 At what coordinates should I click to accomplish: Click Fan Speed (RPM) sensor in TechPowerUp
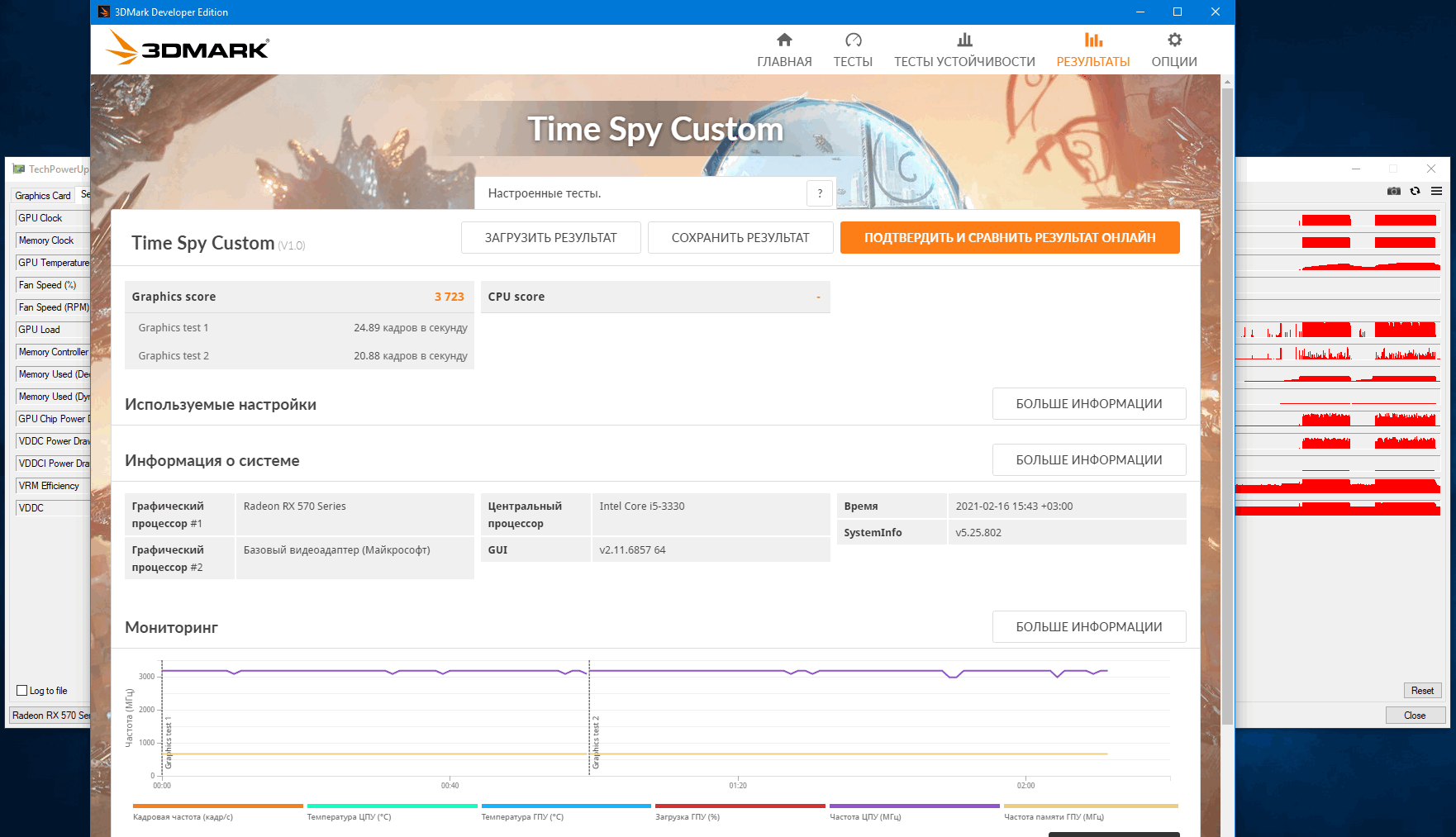[x=53, y=307]
